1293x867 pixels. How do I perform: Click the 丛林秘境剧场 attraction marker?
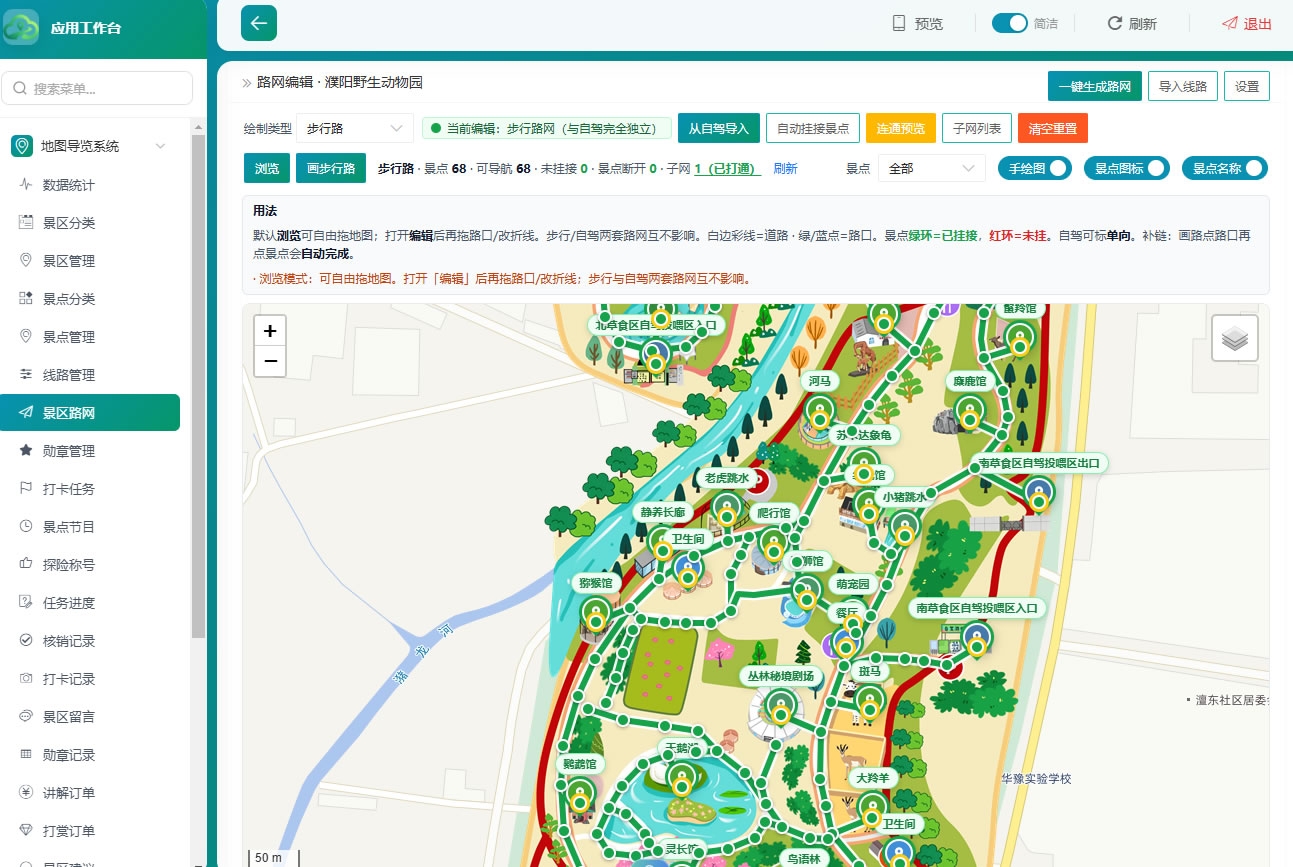(x=781, y=707)
